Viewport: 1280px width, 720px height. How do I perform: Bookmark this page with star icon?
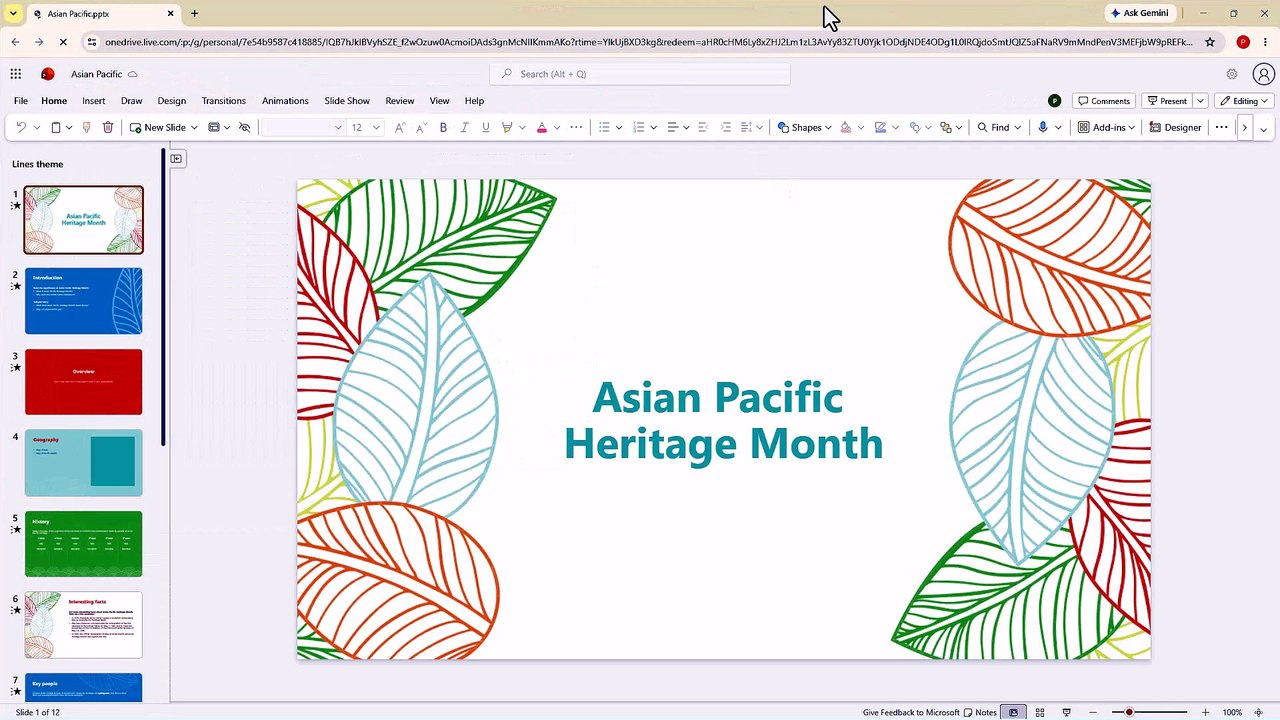[1210, 42]
